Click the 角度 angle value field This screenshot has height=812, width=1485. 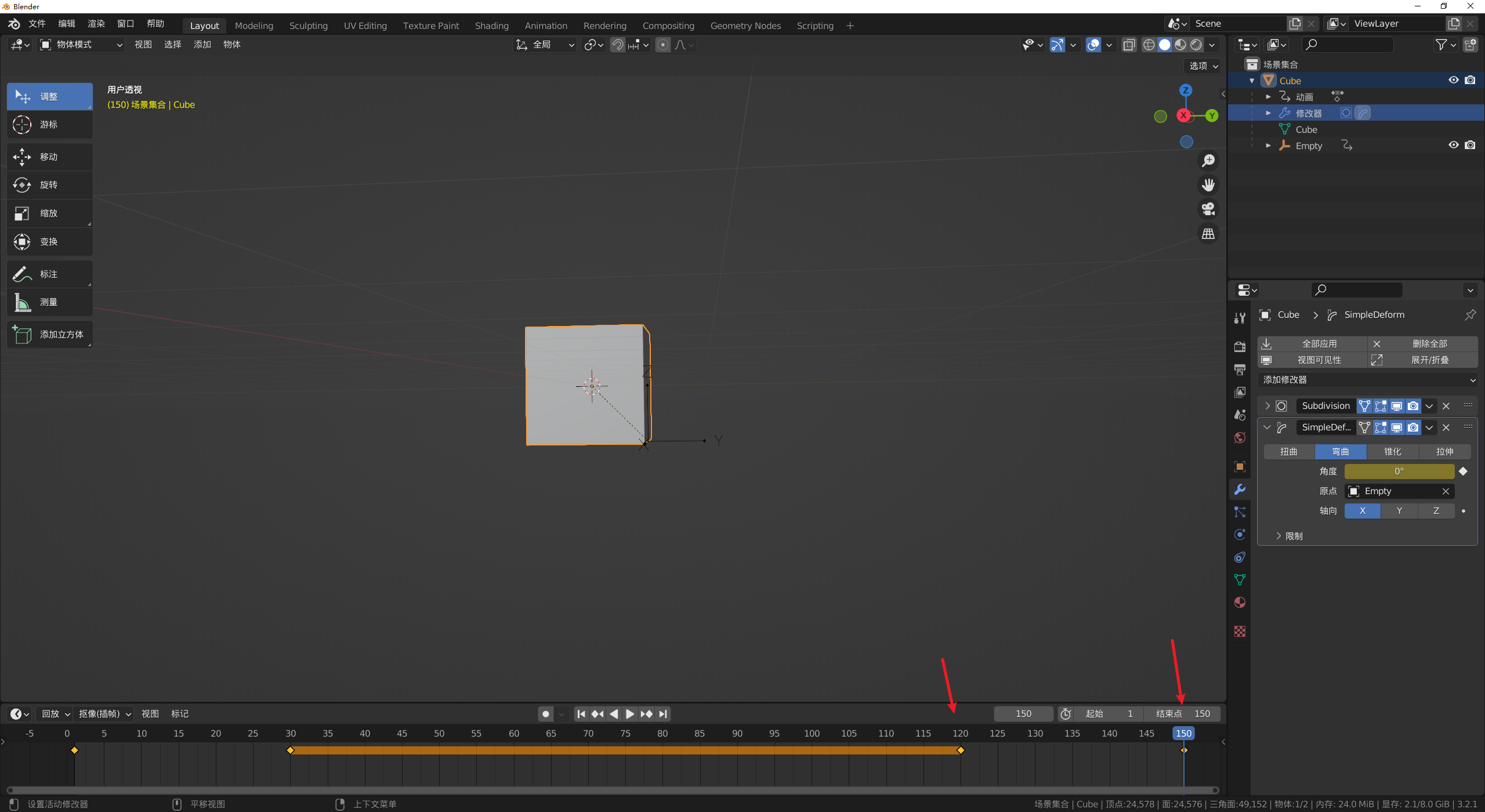(x=1399, y=472)
